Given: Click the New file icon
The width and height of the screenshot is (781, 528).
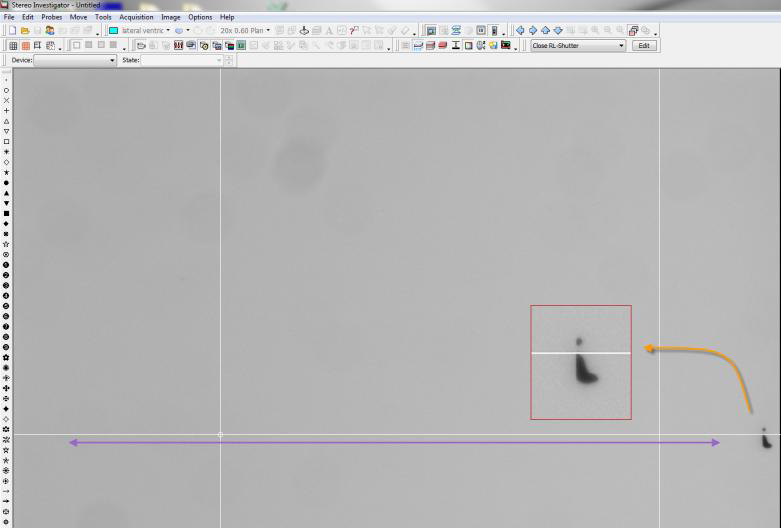Looking at the screenshot, I should tap(10, 31).
